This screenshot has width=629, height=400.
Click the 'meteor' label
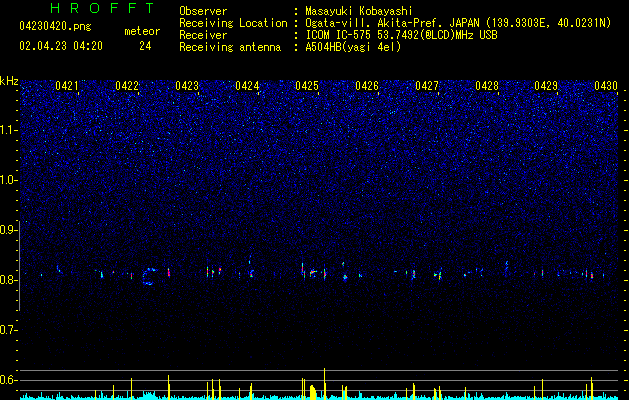pos(142,31)
